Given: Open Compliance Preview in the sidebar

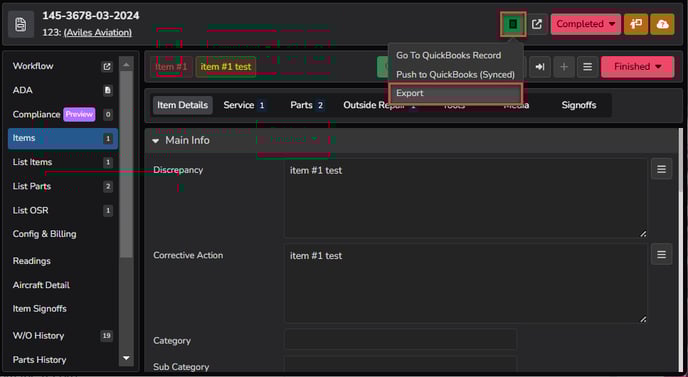Looking at the screenshot, I should (x=63, y=115).
